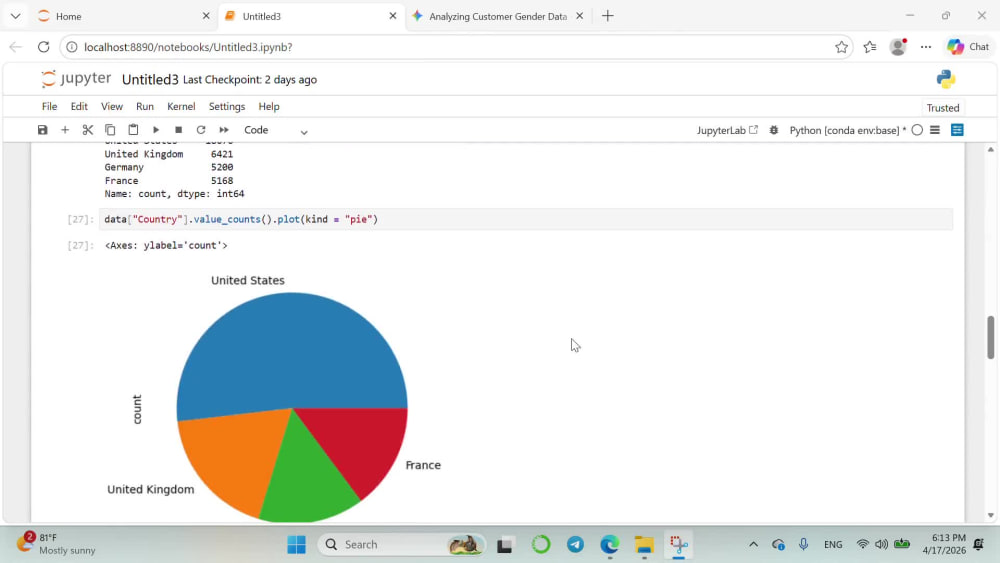The height and width of the screenshot is (563, 1000).
Task: Click the Last Checkpoint: 2 days ago text
Action: coord(250,80)
